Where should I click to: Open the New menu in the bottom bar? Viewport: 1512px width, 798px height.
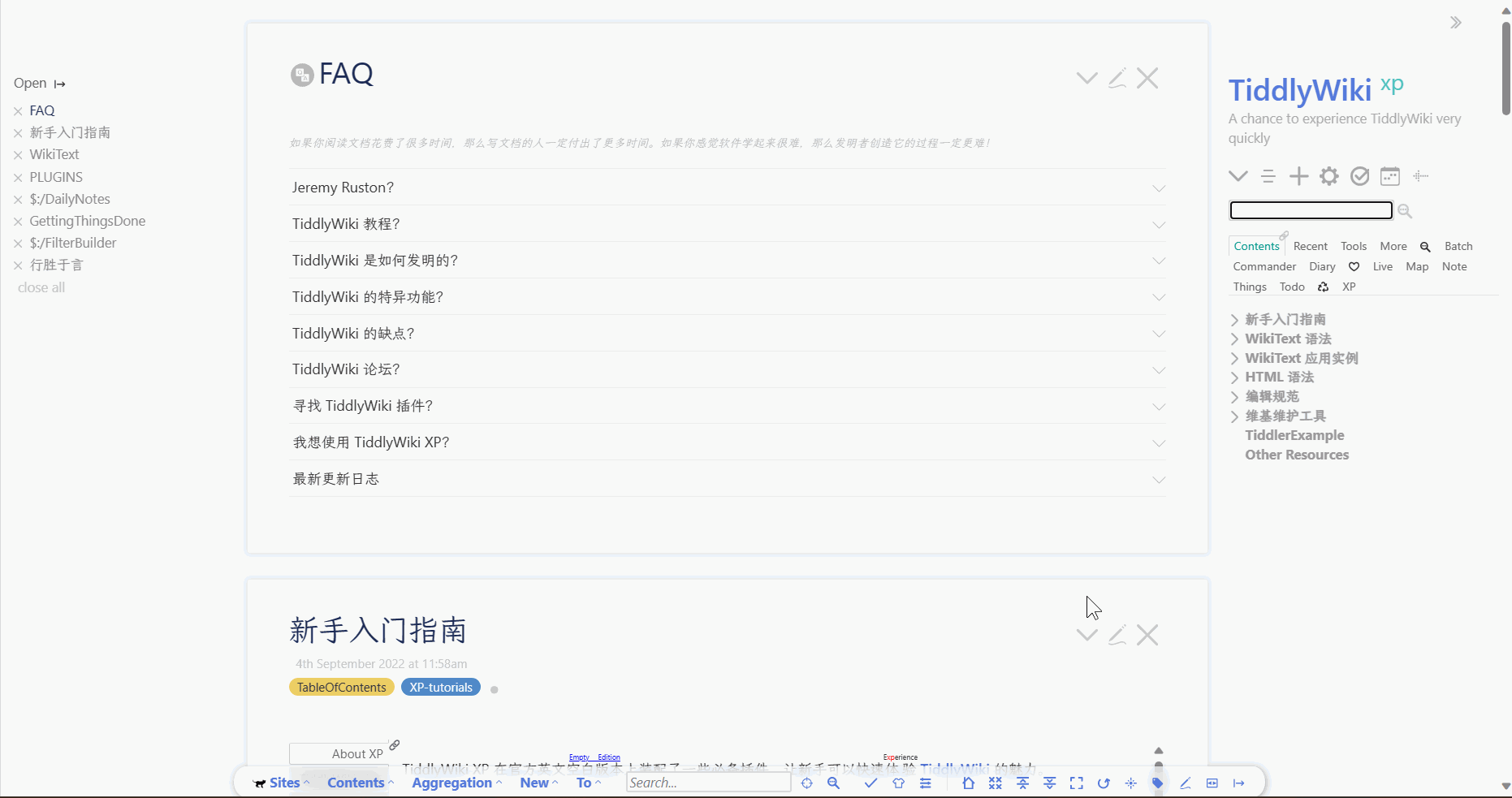point(539,783)
